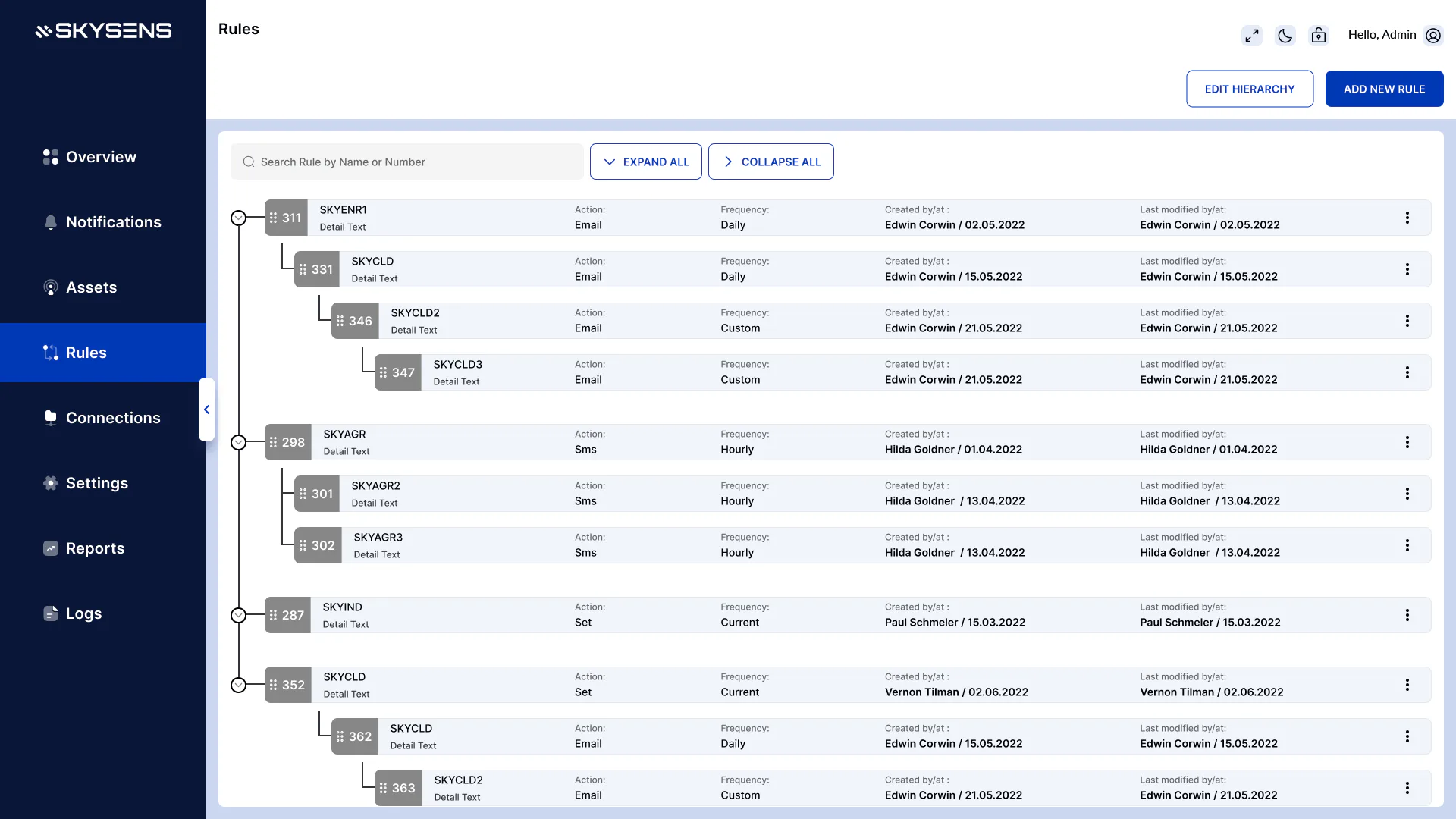Select the SKYAGR3 rule name text
The width and height of the screenshot is (1456, 819).
pos(378,537)
